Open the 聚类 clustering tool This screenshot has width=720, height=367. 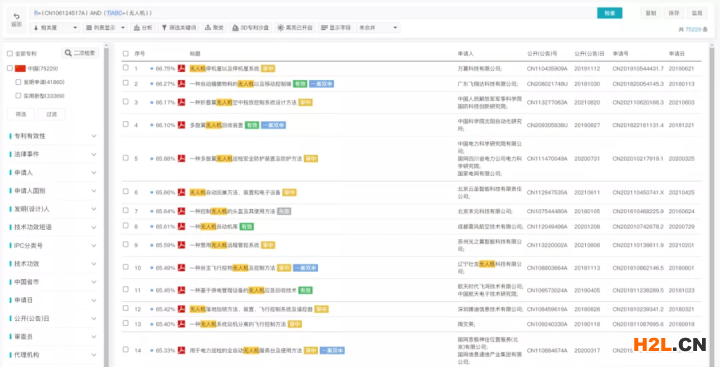214,28
